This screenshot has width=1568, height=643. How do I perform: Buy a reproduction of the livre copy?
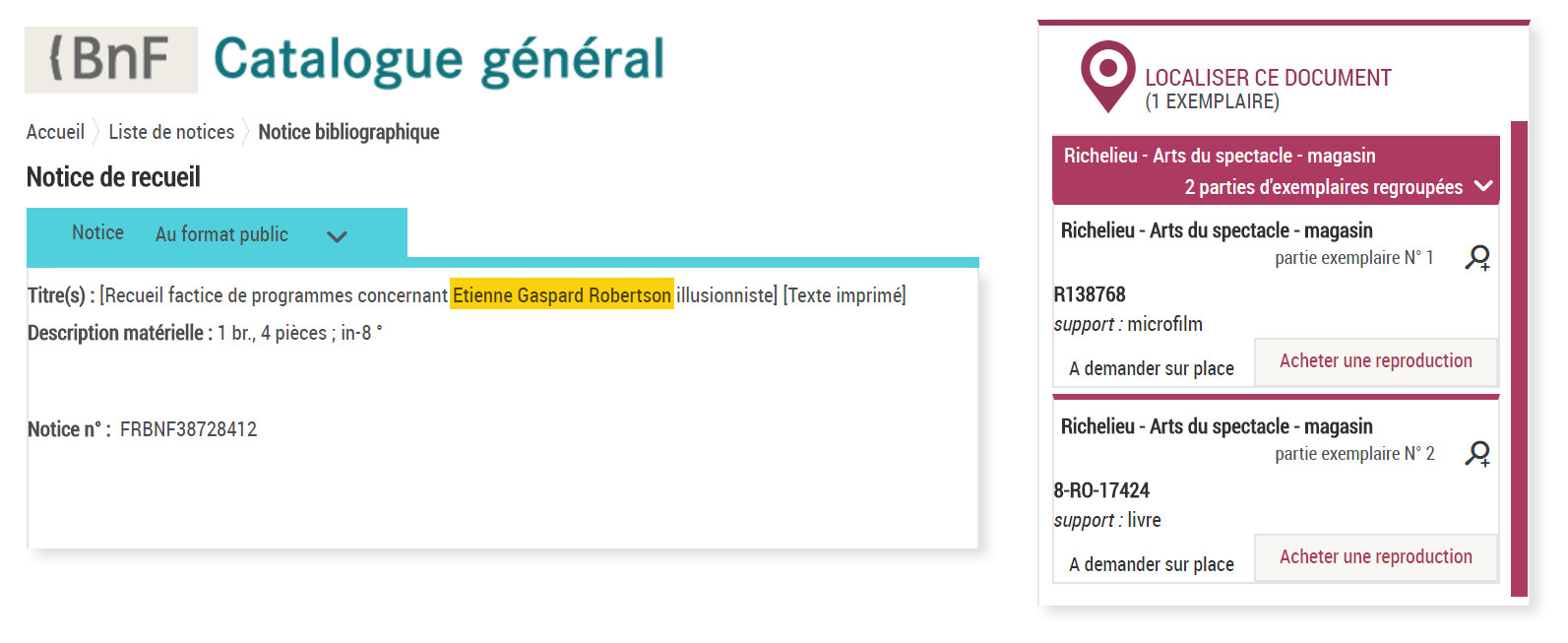(x=1375, y=557)
